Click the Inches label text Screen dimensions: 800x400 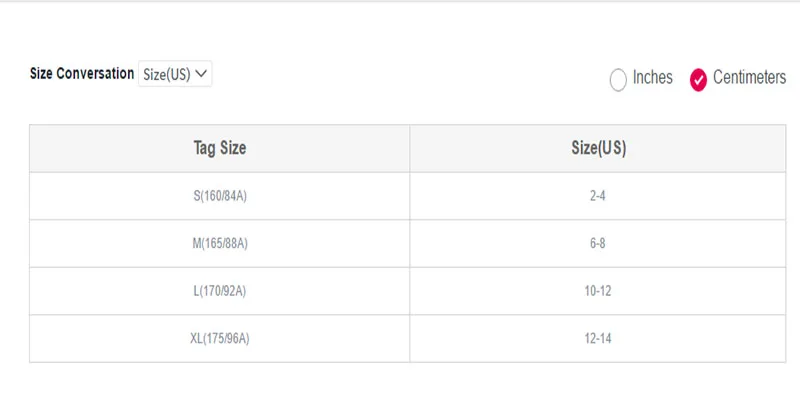point(653,77)
